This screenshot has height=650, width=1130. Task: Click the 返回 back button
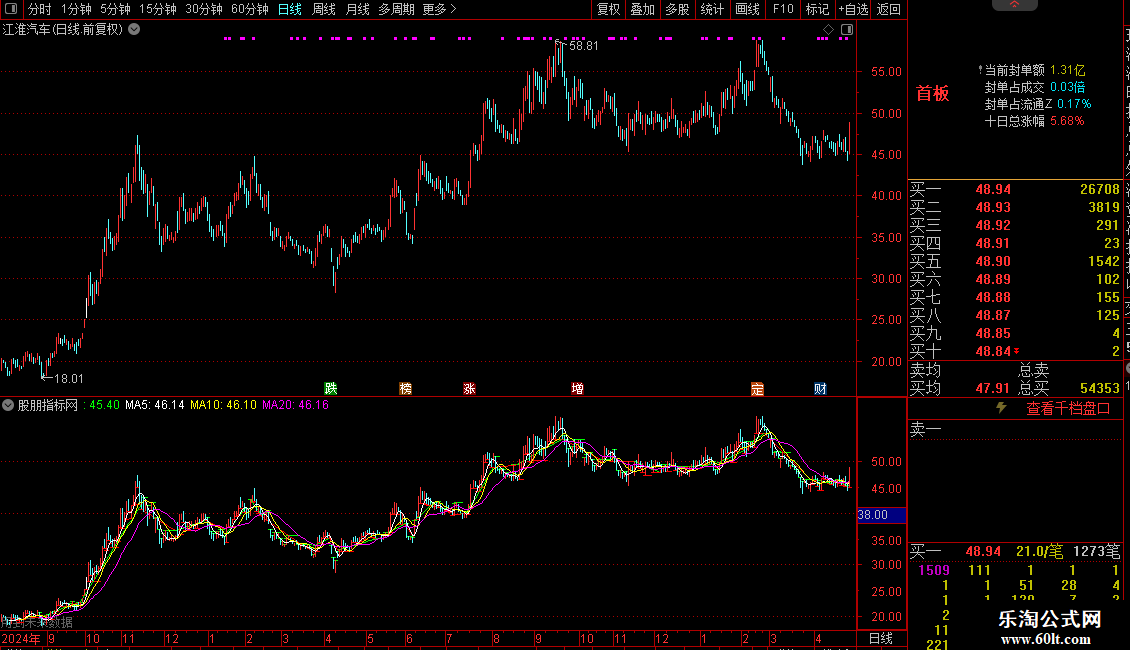(x=889, y=9)
